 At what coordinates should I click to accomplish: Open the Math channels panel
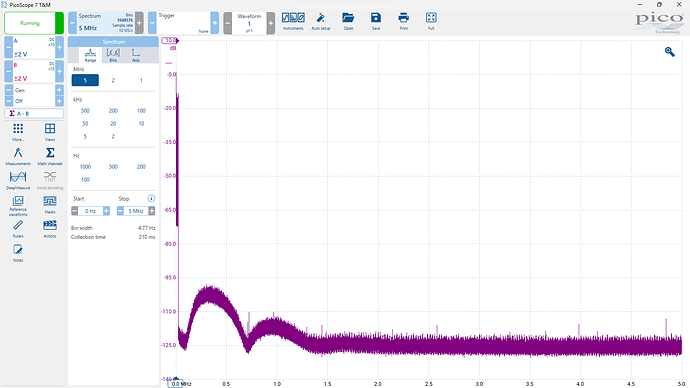pyautogui.click(x=50, y=156)
